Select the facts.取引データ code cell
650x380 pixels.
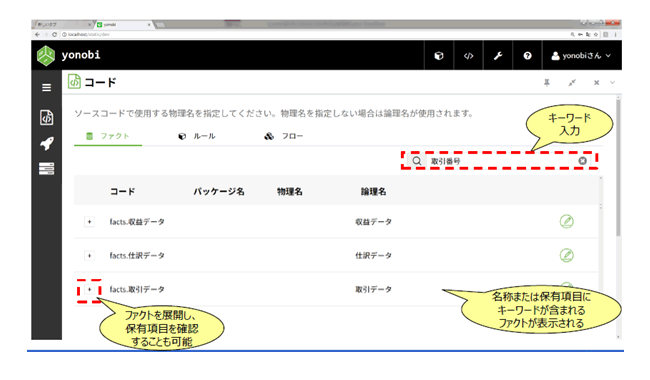137,289
